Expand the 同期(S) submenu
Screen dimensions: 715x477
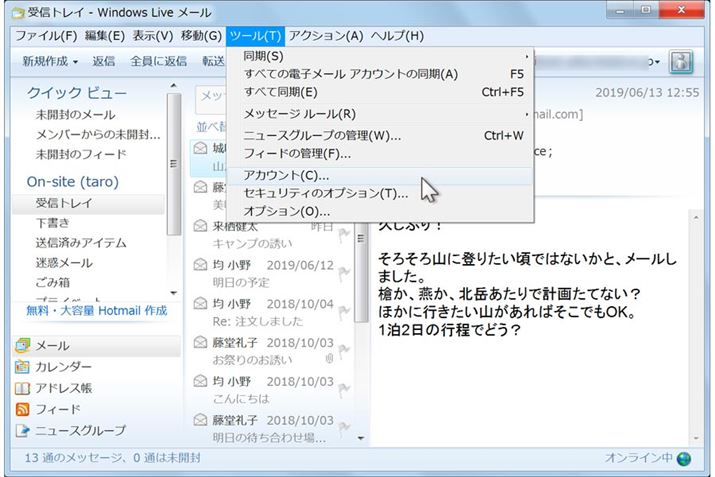[x=527, y=57]
